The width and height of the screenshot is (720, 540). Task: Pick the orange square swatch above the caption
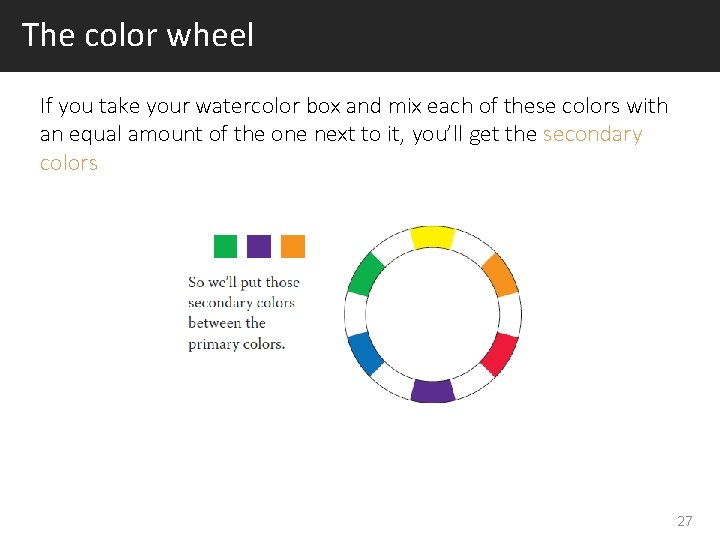pos(293,246)
